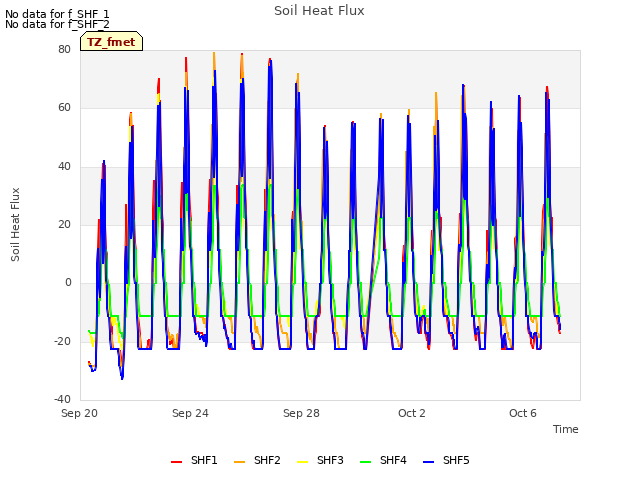Select the SHF1 legend label
The height and width of the screenshot is (480, 640).
(x=204, y=460)
